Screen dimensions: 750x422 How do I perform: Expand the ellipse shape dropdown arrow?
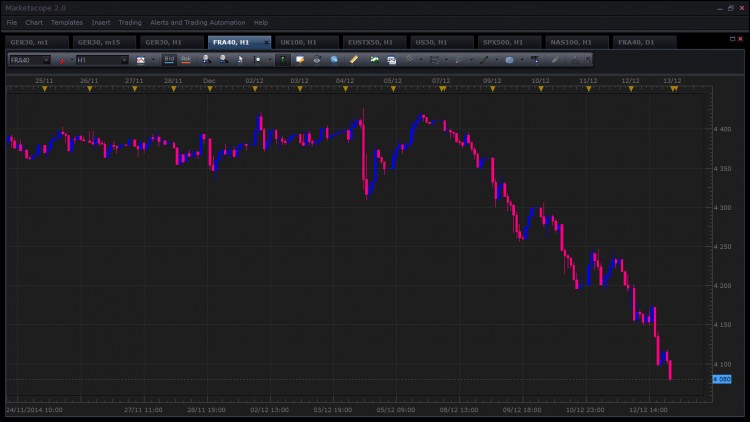tap(522, 60)
